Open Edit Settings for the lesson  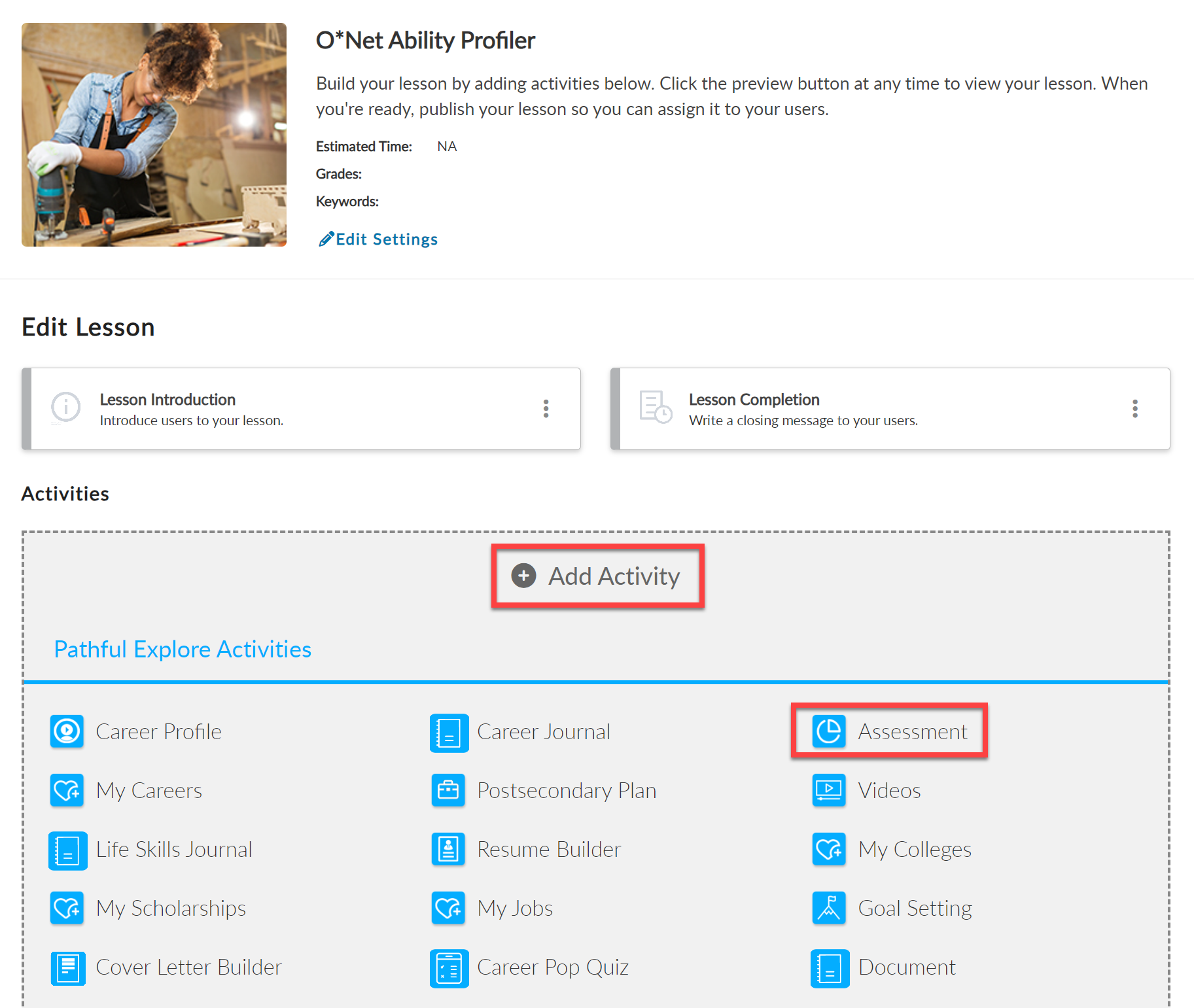pos(378,239)
